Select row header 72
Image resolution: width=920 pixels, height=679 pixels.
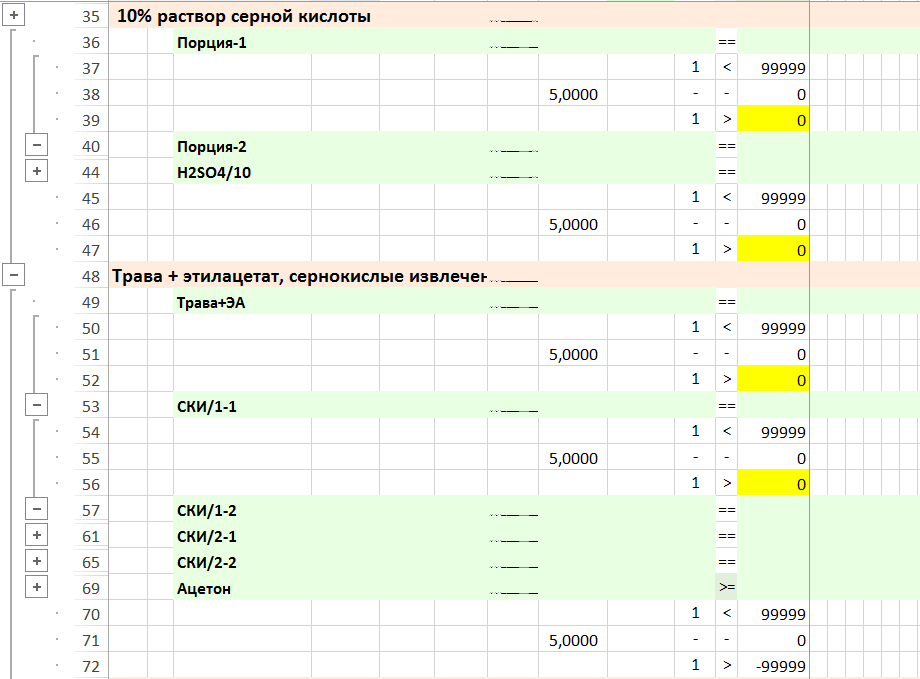pos(91,666)
